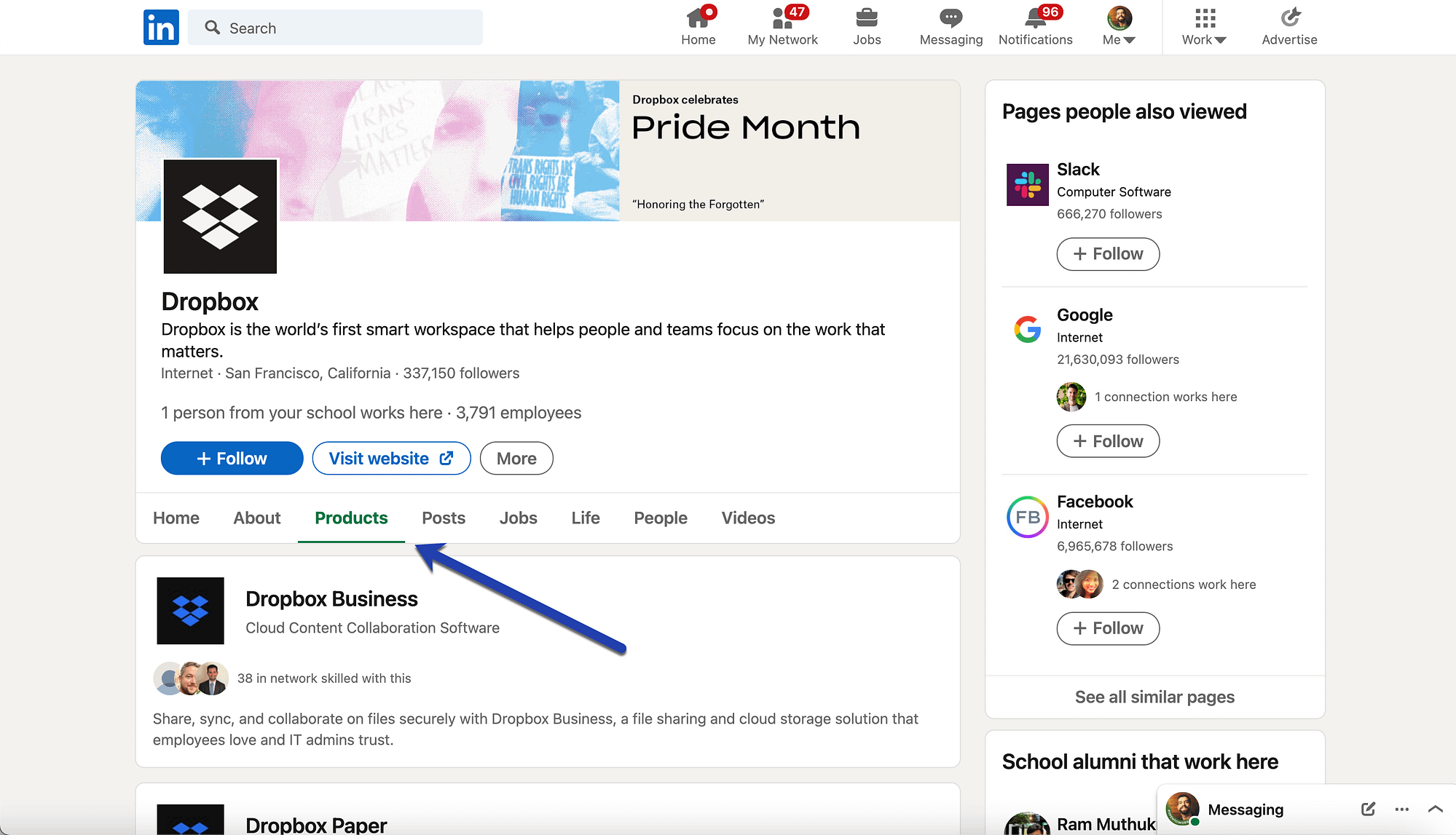
Task: Click '38 in network skilled with this'
Action: pos(324,678)
